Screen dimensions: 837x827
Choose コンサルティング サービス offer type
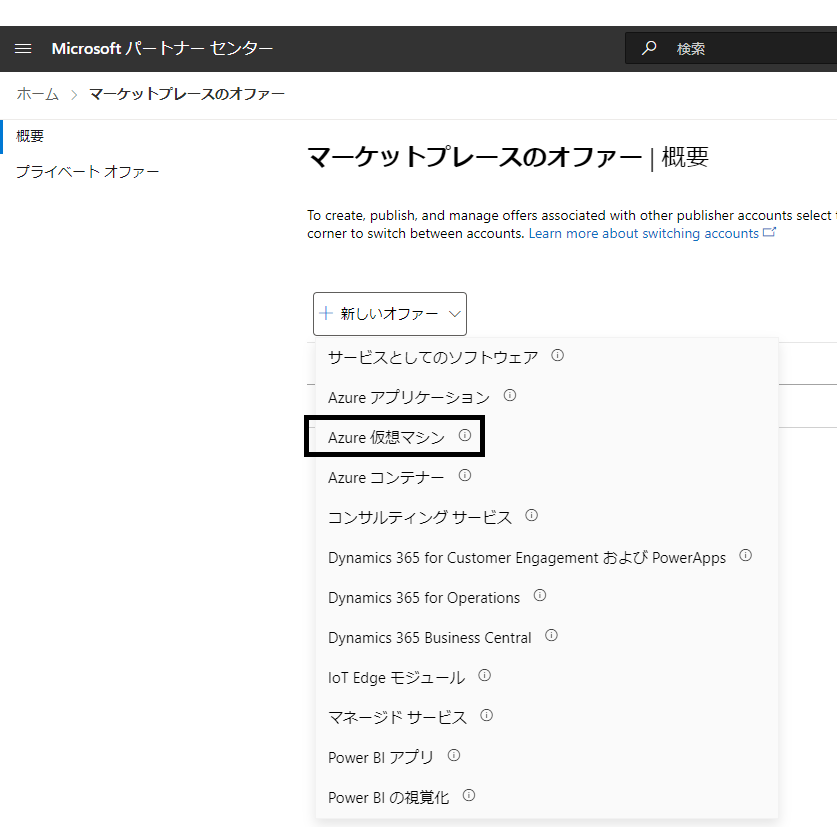[x=420, y=517]
